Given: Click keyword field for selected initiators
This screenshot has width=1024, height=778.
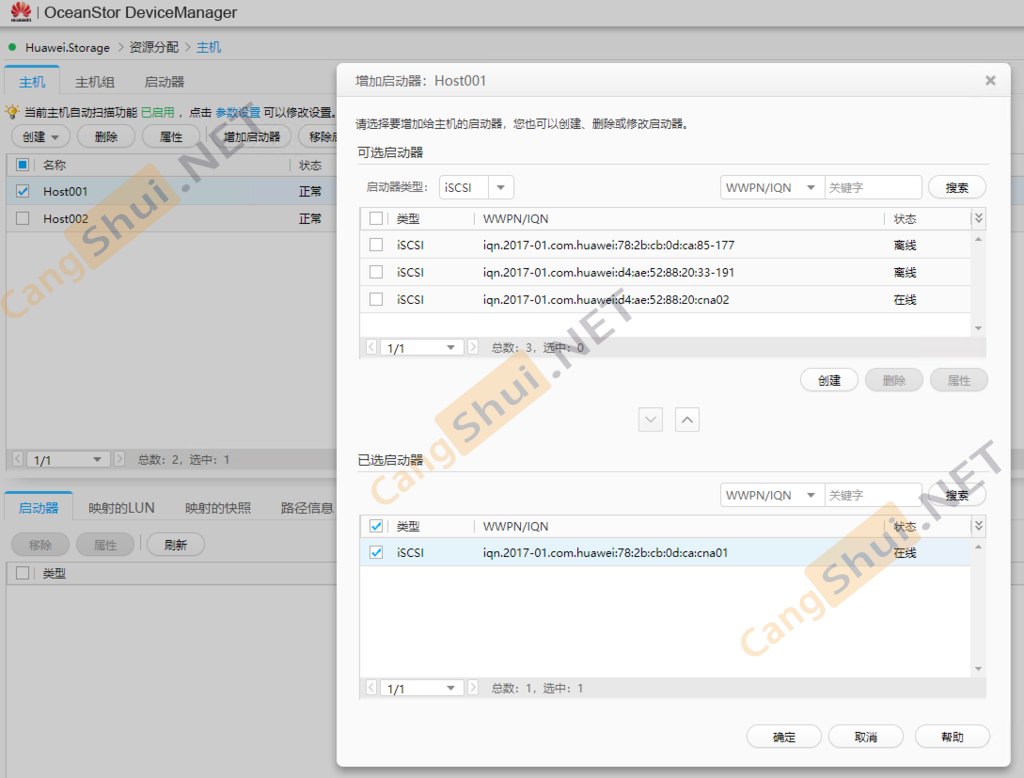Looking at the screenshot, I should click(x=873, y=495).
